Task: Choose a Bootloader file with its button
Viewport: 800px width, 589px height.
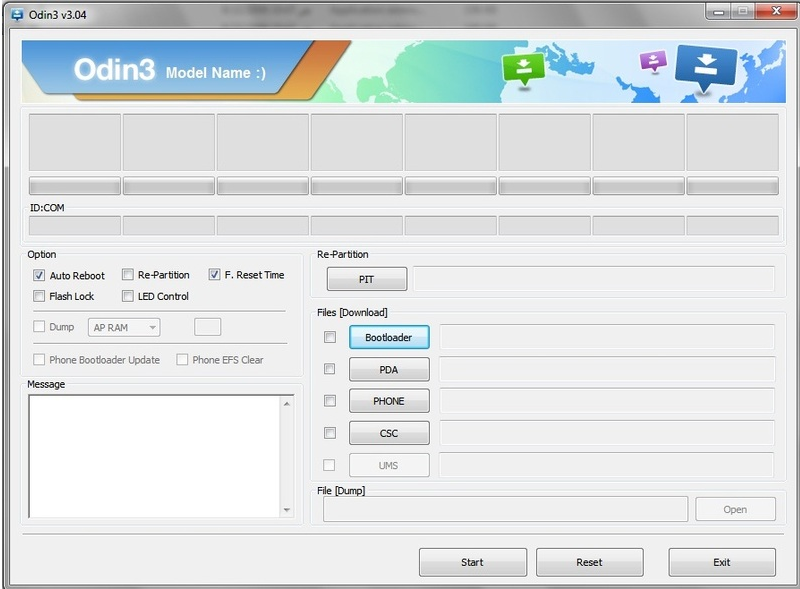Action: coord(389,337)
